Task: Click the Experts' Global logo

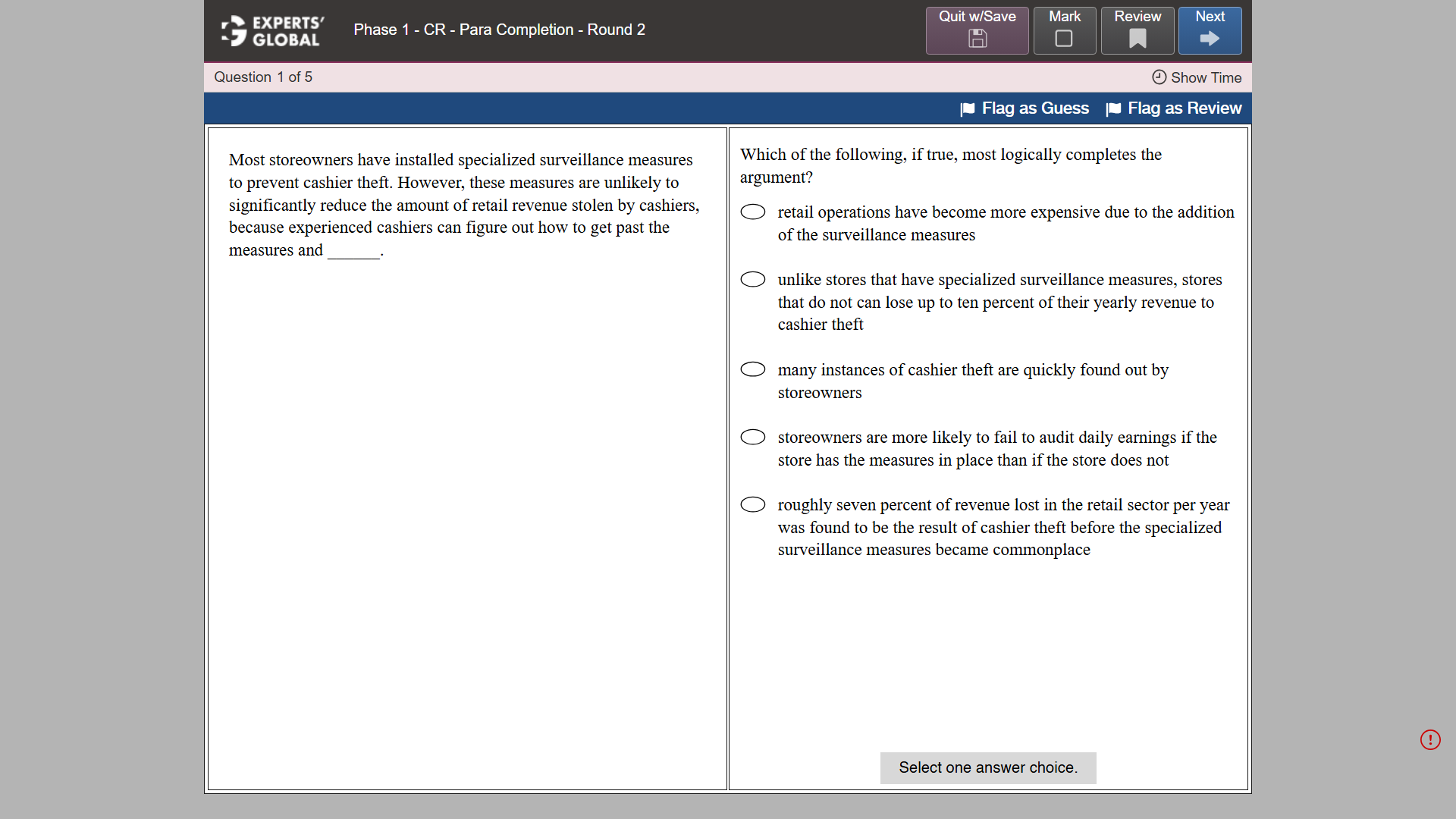Action: [x=271, y=30]
